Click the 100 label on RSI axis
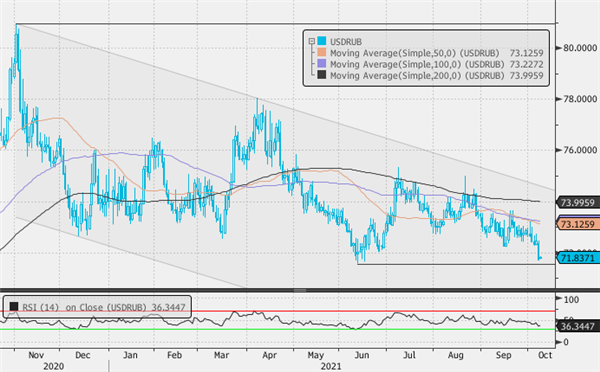 pyautogui.click(x=571, y=300)
